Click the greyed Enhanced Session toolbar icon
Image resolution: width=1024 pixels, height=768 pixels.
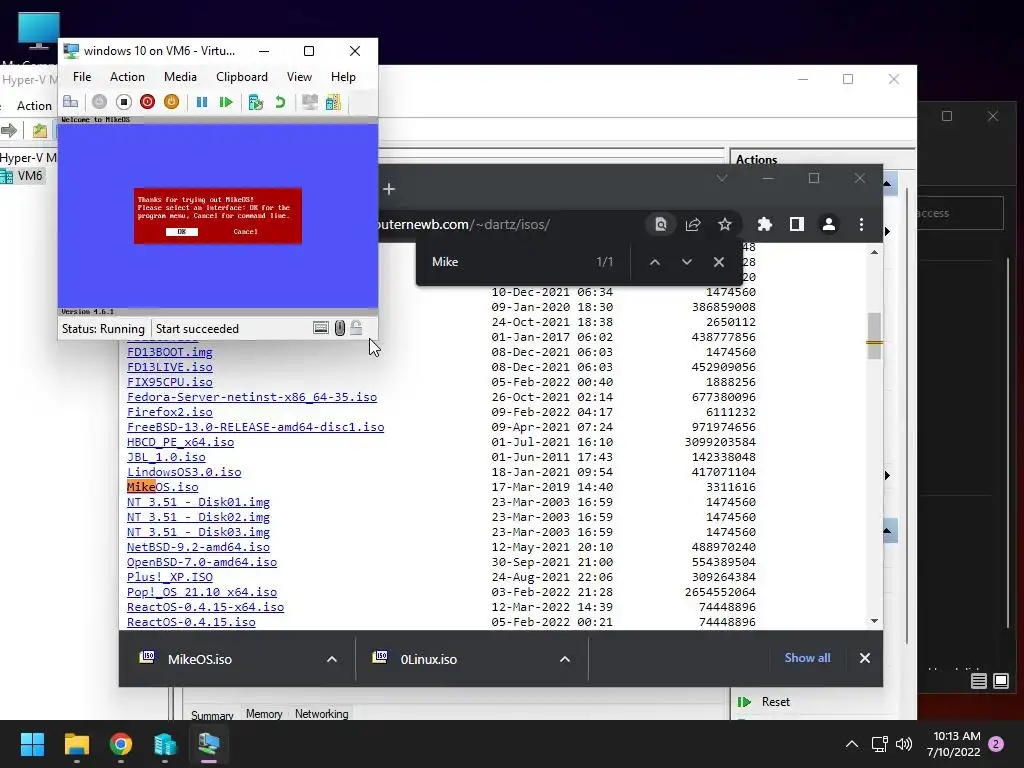310,102
